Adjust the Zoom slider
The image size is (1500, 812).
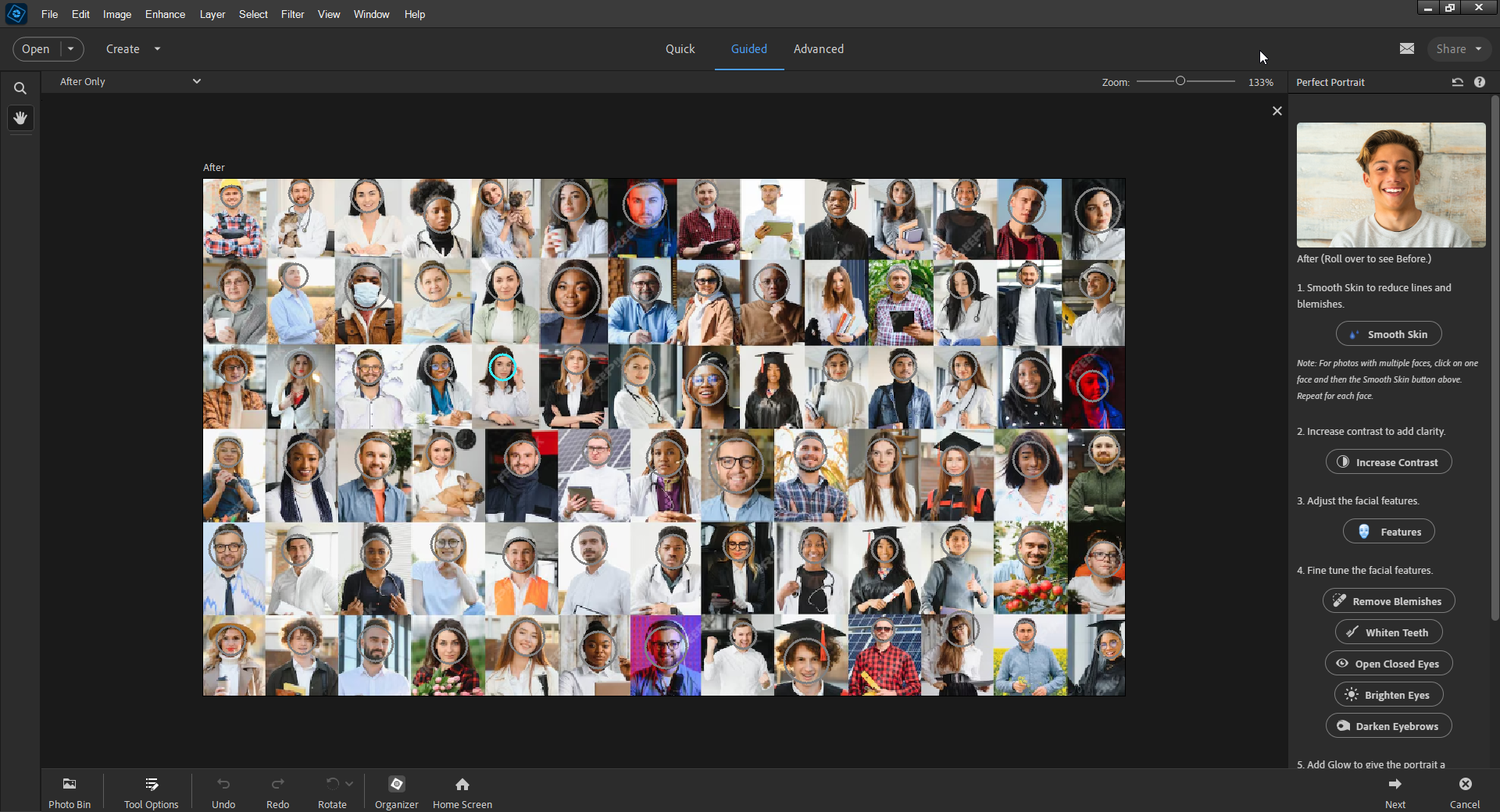pyautogui.click(x=1180, y=80)
